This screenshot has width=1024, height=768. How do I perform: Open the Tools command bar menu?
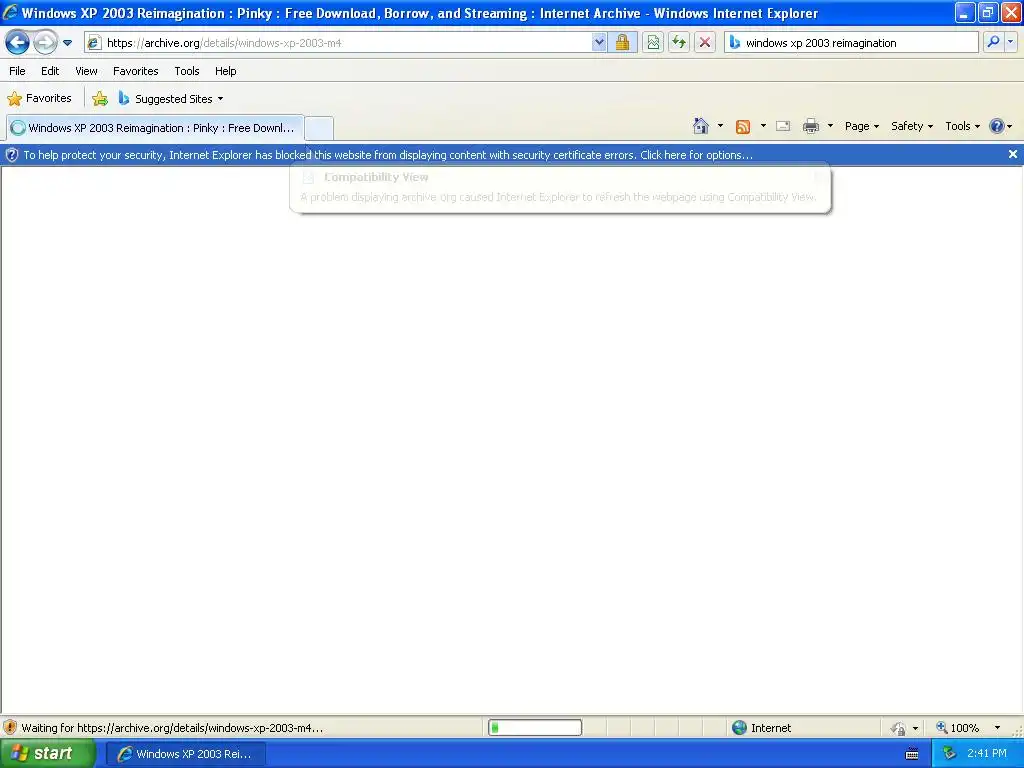tap(963, 126)
